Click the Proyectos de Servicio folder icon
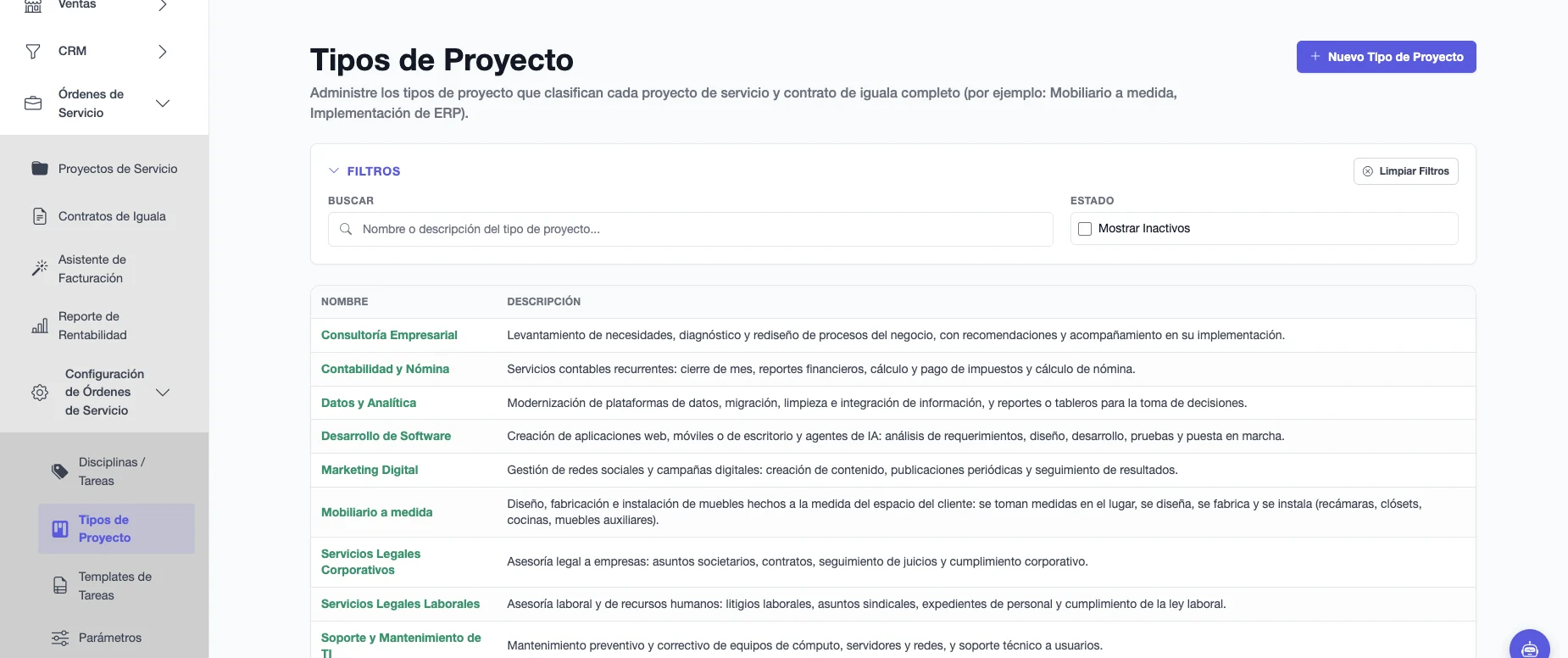Viewport: 1568px width, 658px height. (x=40, y=168)
